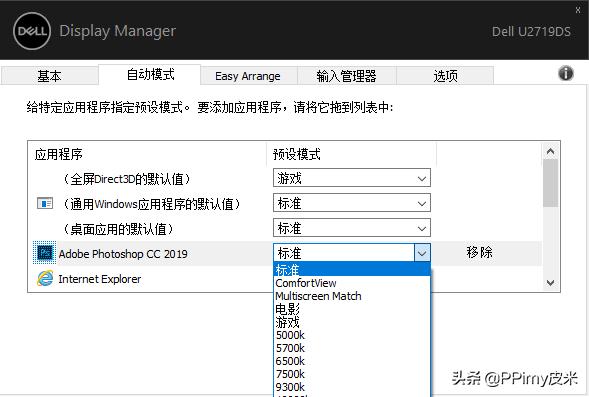Collapse the Adobe Photoshop preset dropdown arrow
The image size is (589, 397).
coord(422,253)
